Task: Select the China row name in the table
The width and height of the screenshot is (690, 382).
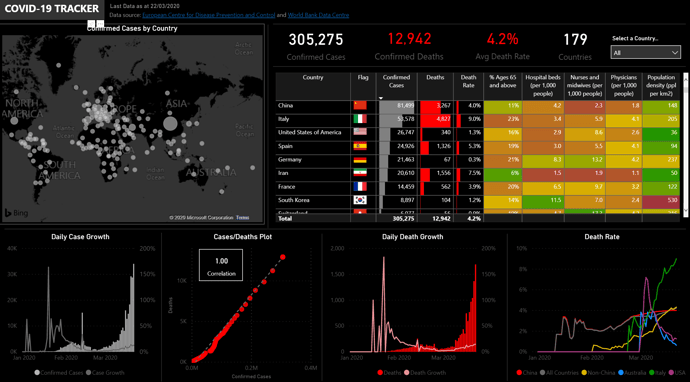Action: coord(285,106)
